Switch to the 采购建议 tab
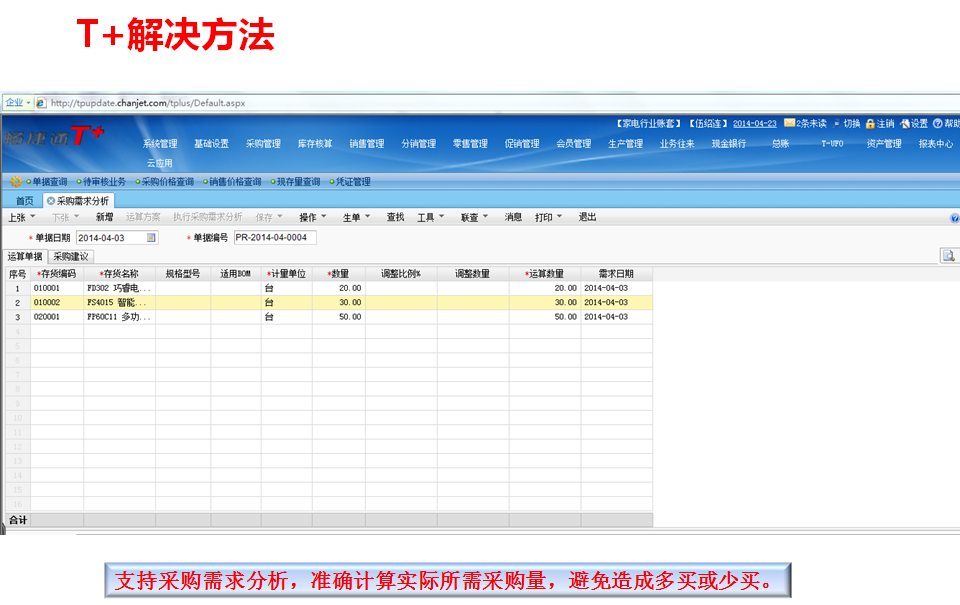Viewport: 960px width, 605px height. coord(71,257)
